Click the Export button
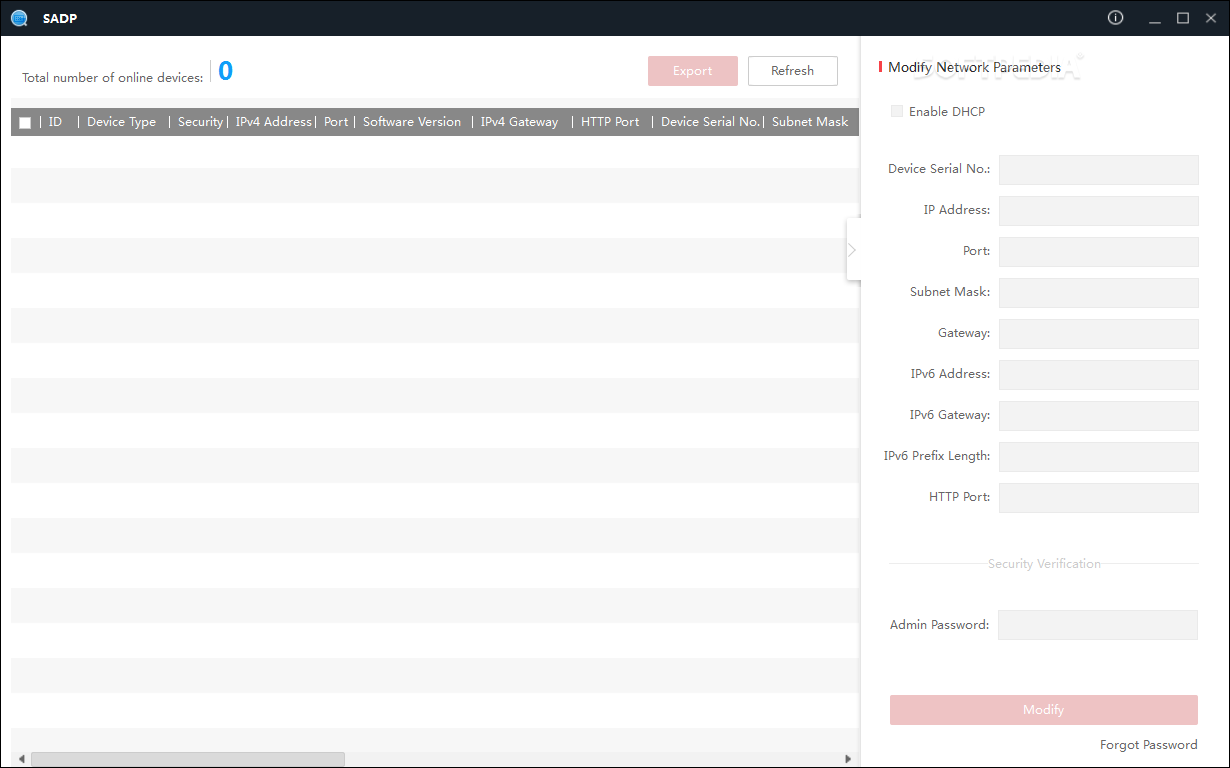The image size is (1230, 768). pyautogui.click(x=692, y=71)
